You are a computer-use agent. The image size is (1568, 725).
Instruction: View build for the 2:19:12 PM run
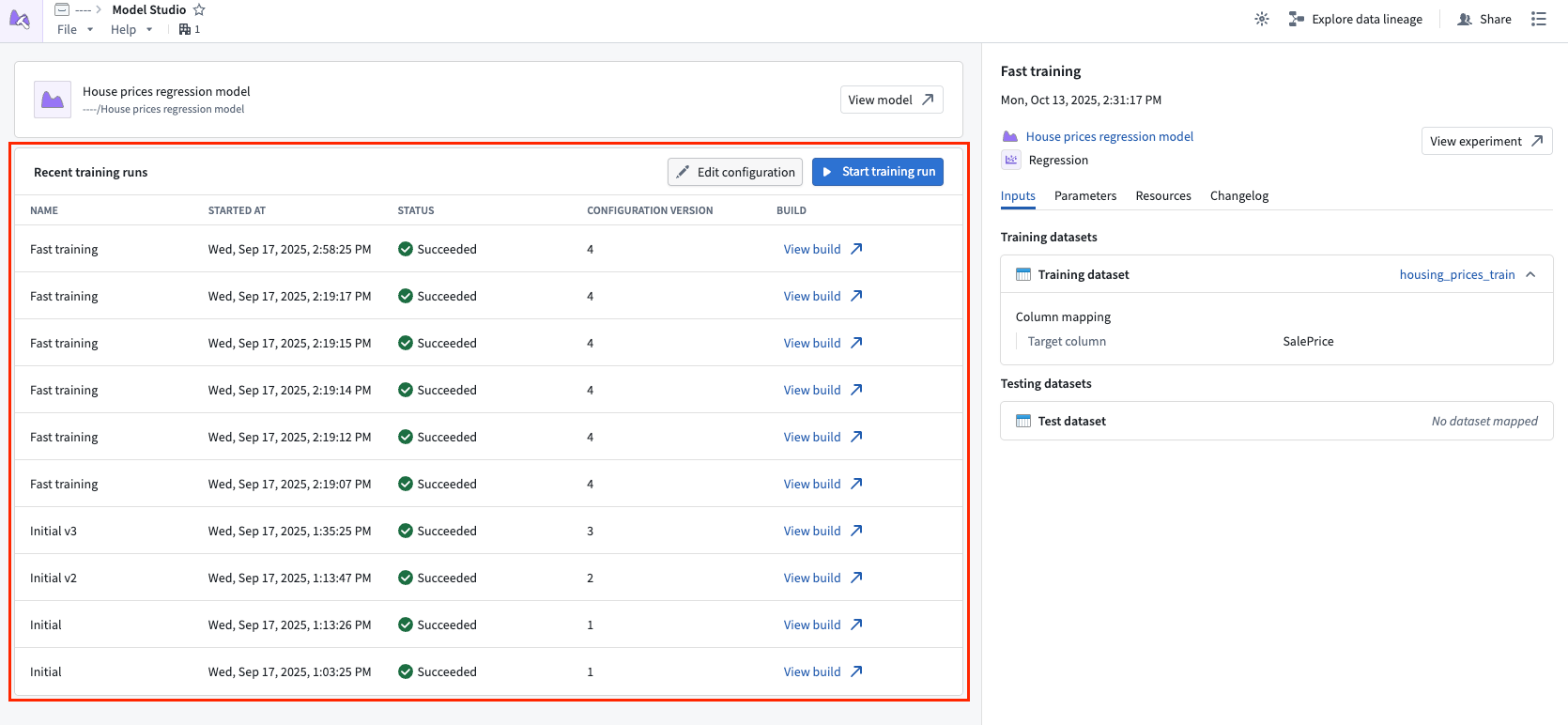[x=823, y=437]
